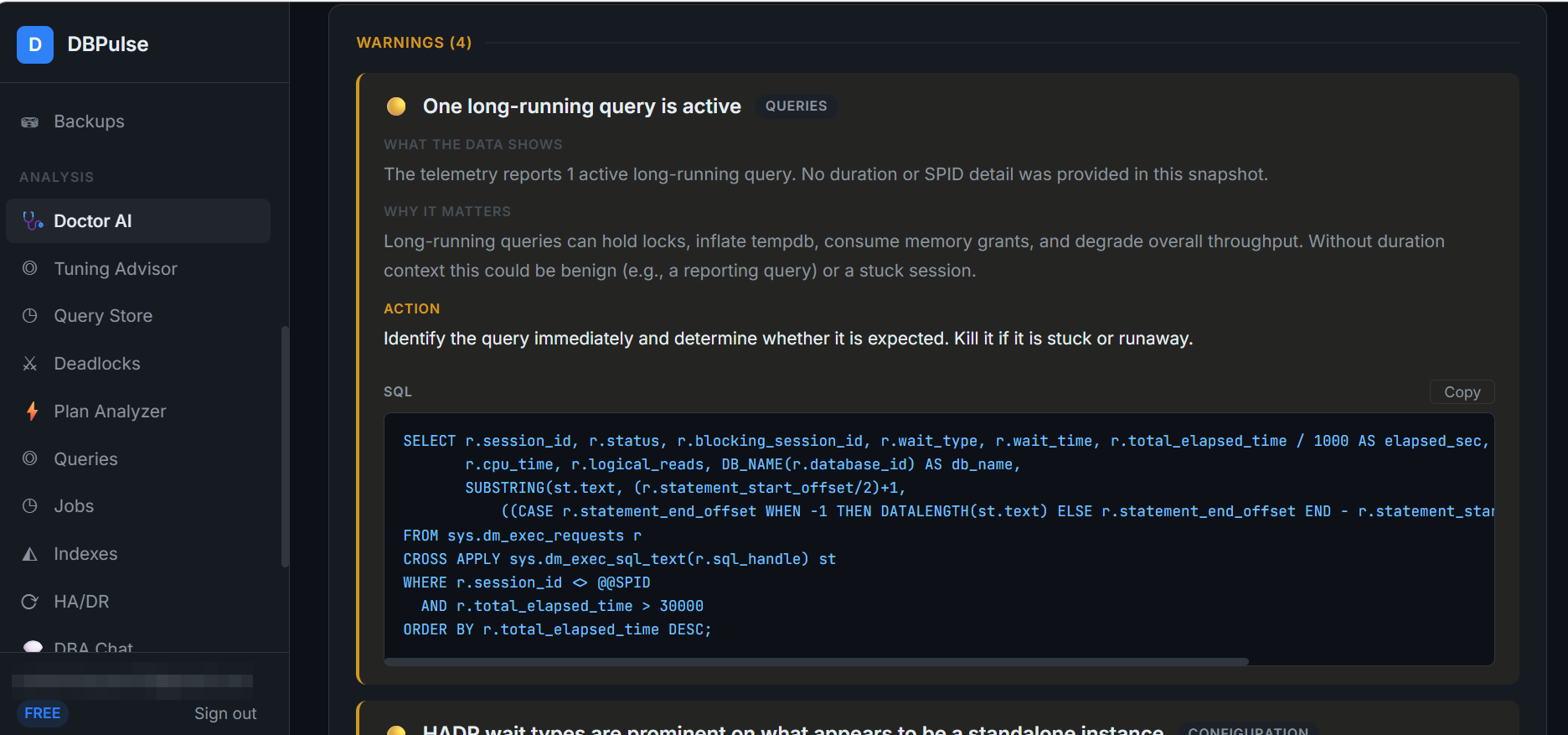Click the QUERIES category tag
The width and height of the screenshot is (1568, 735).
pyautogui.click(x=796, y=106)
